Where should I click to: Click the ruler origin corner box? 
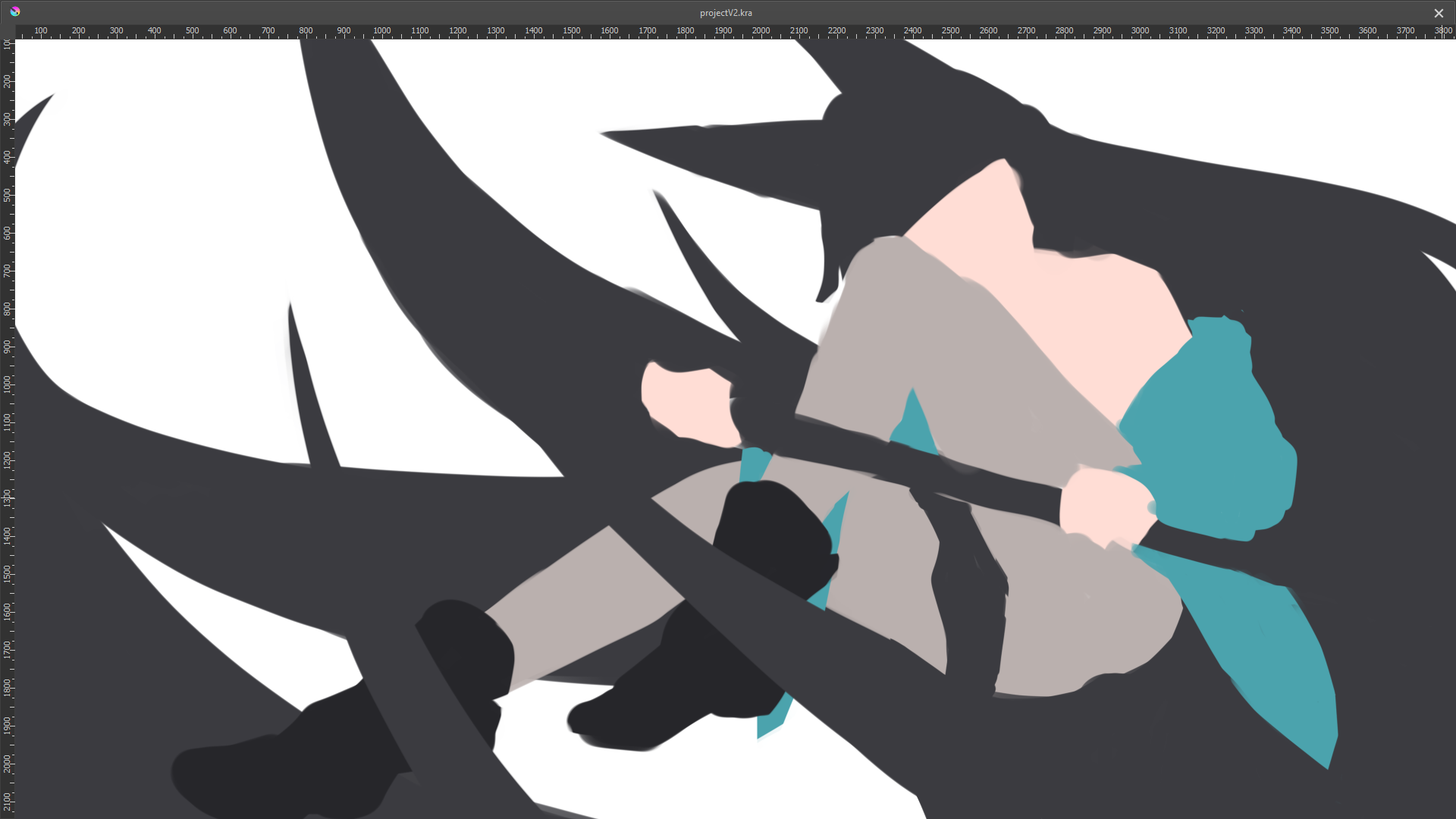click(x=8, y=31)
